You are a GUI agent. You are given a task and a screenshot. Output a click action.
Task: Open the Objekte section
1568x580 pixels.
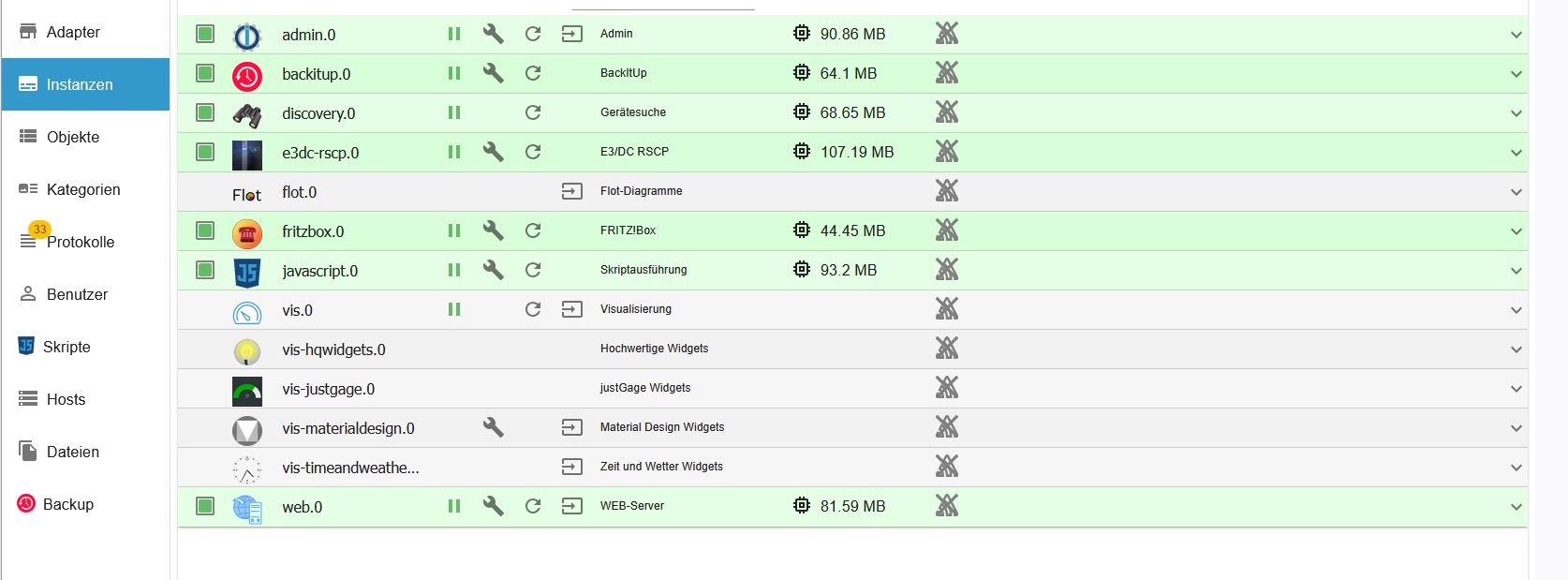pyautogui.click(x=73, y=137)
